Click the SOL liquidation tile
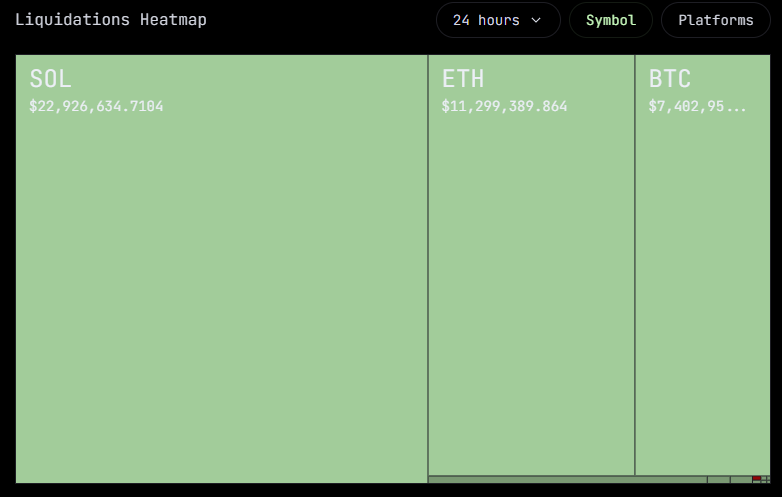 click(221, 269)
